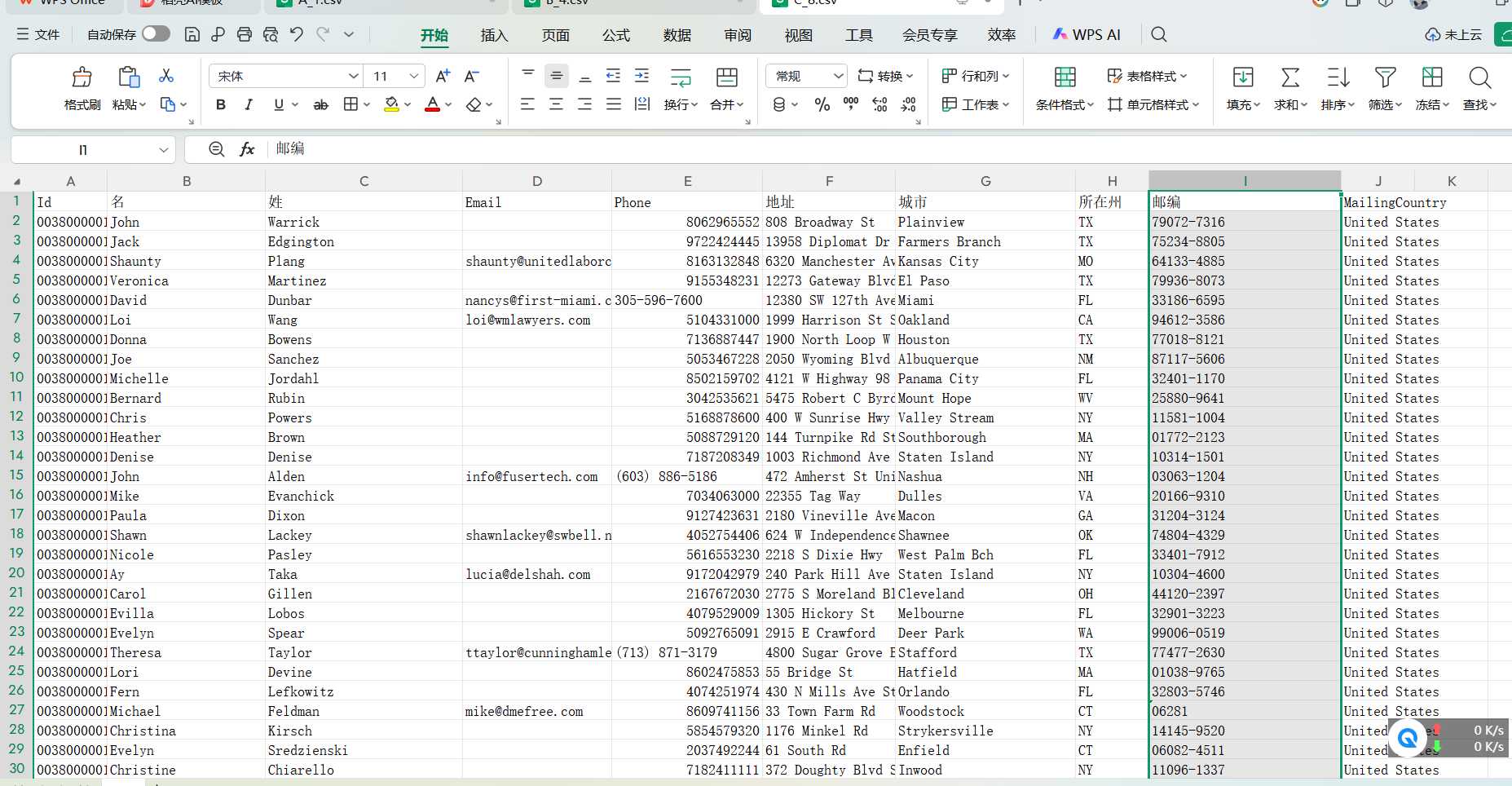Click the formula bar input showing 邮编
Image resolution: width=1512 pixels, height=786 pixels.
(x=888, y=148)
